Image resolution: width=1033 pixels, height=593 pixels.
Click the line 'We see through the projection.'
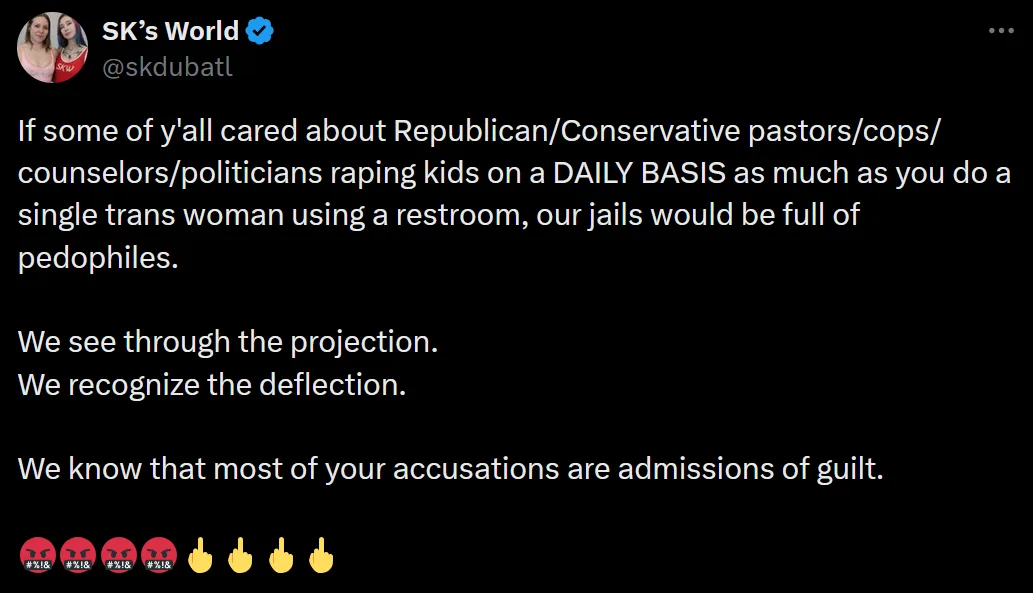click(228, 343)
